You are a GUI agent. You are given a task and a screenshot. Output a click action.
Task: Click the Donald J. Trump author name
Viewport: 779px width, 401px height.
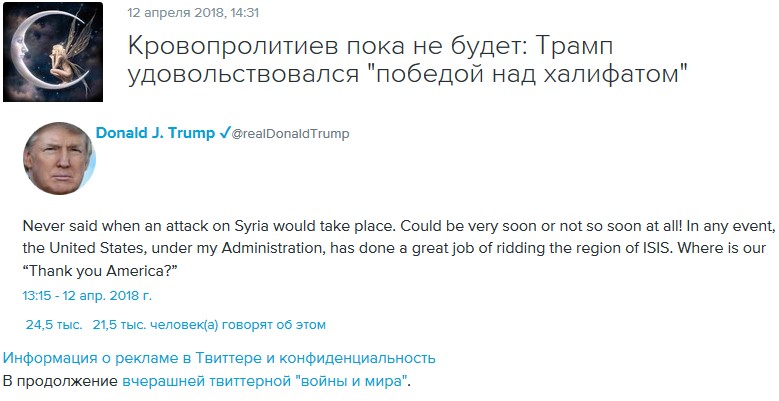(155, 134)
